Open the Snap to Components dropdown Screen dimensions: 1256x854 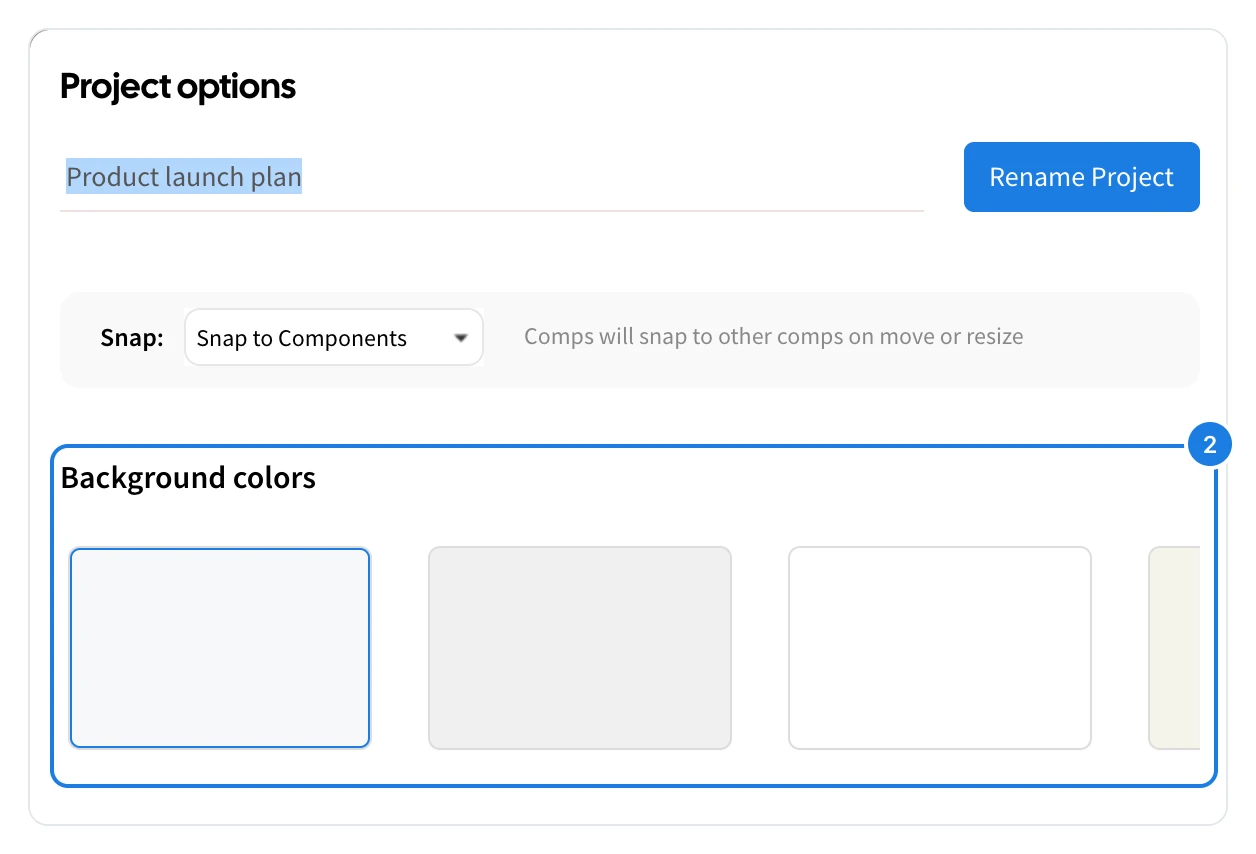334,337
